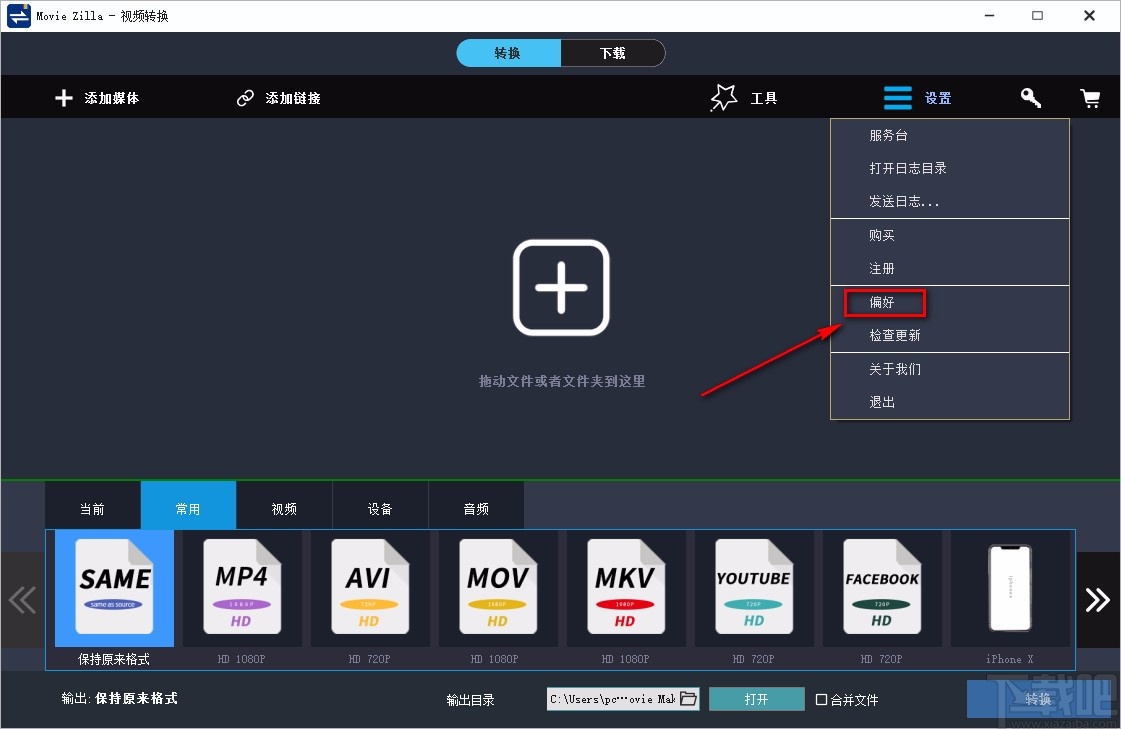Collapse formats with the left chevron arrow
Viewport: 1121px width, 729px height.
click(x=22, y=600)
